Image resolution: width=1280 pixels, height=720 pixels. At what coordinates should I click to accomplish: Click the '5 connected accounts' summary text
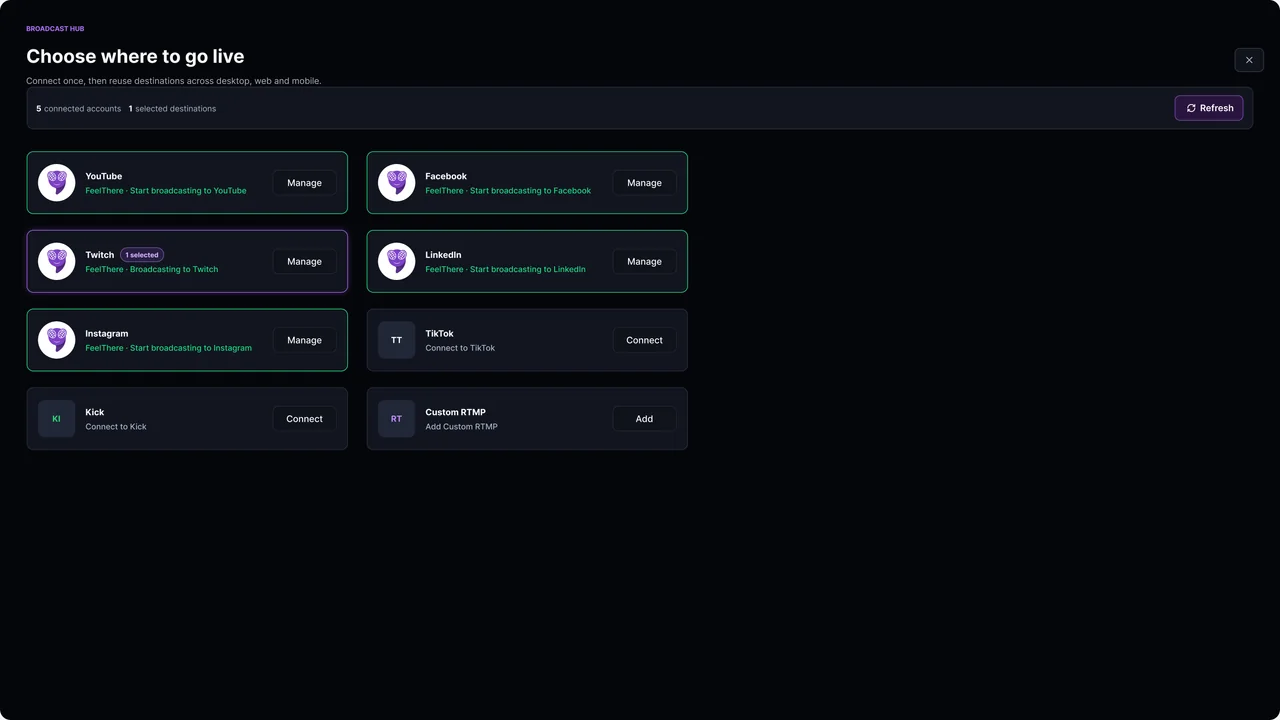pos(79,109)
